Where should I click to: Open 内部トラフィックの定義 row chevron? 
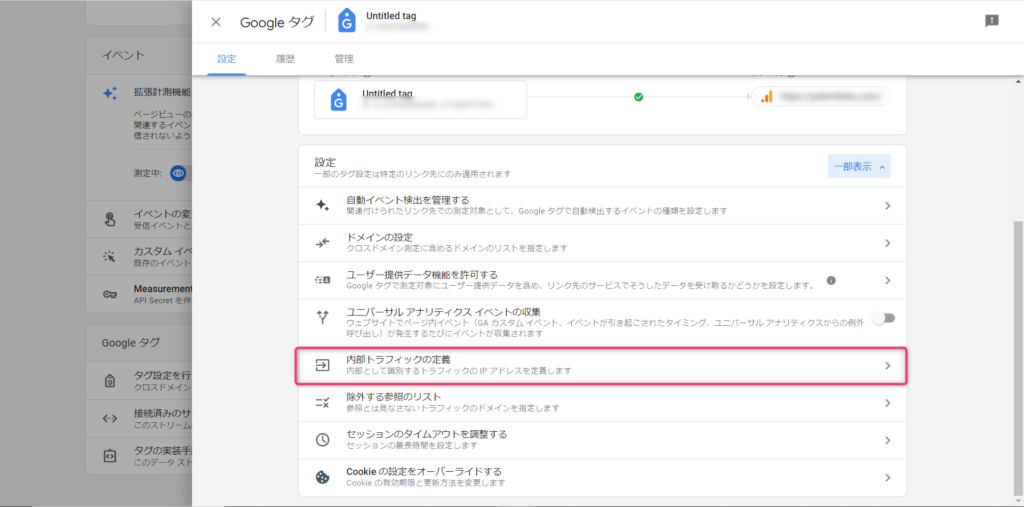(x=888, y=366)
